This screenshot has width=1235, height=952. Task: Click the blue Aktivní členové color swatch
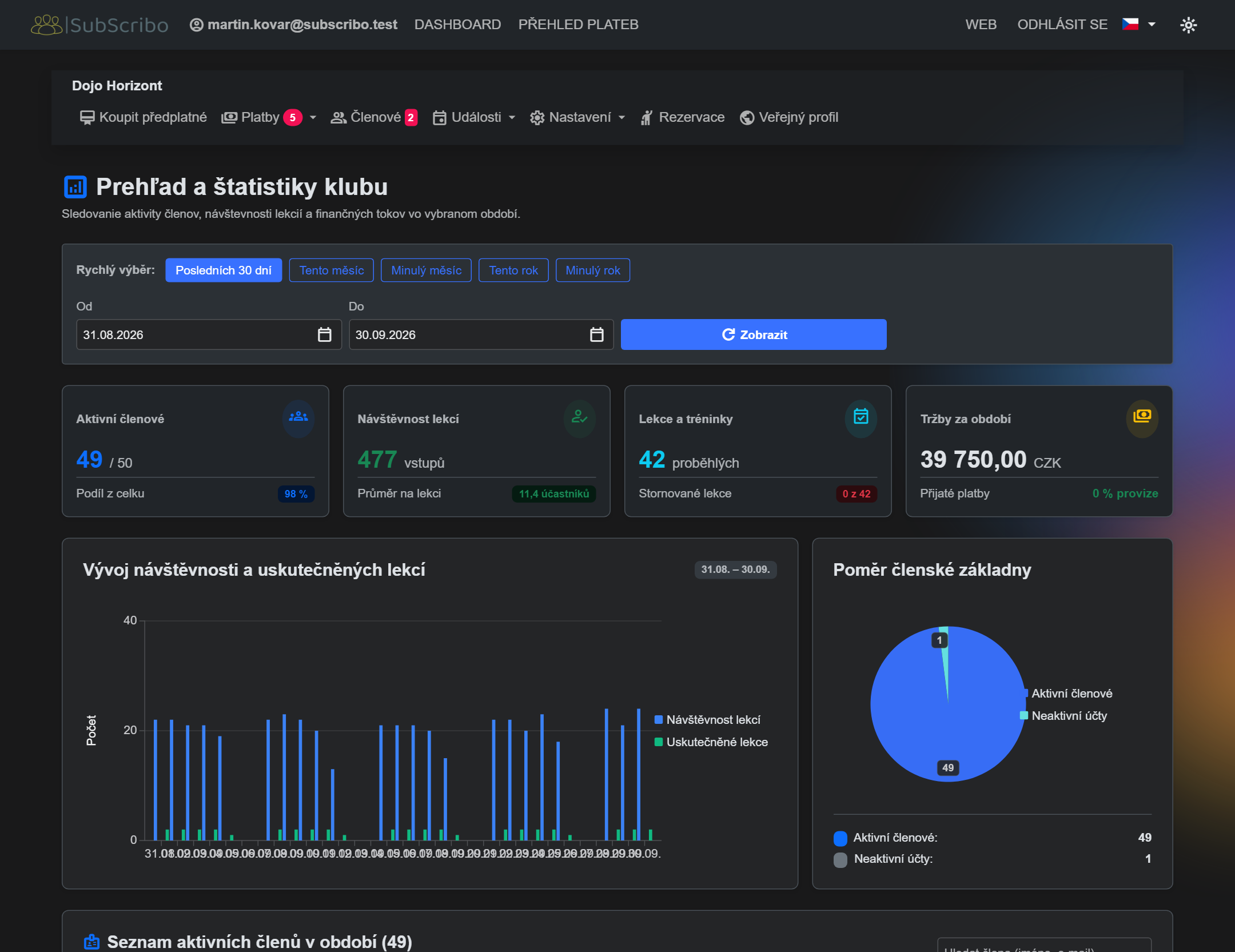pyautogui.click(x=840, y=838)
